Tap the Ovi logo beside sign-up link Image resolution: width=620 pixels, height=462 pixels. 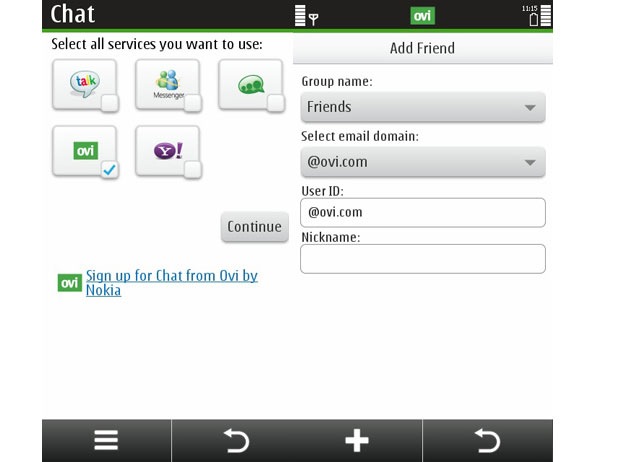[x=70, y=283]
